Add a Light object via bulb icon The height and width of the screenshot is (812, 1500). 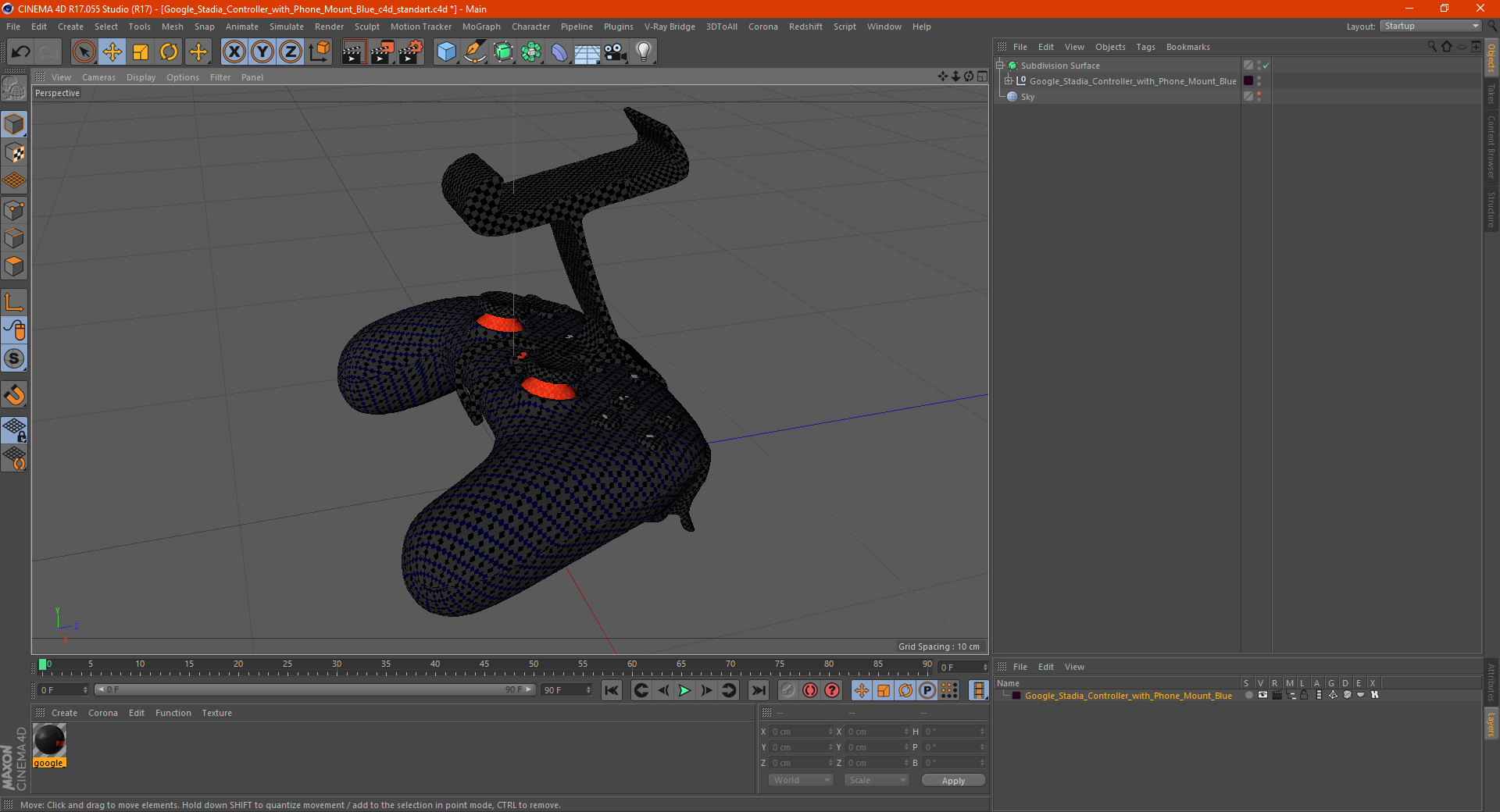point(644,52)
